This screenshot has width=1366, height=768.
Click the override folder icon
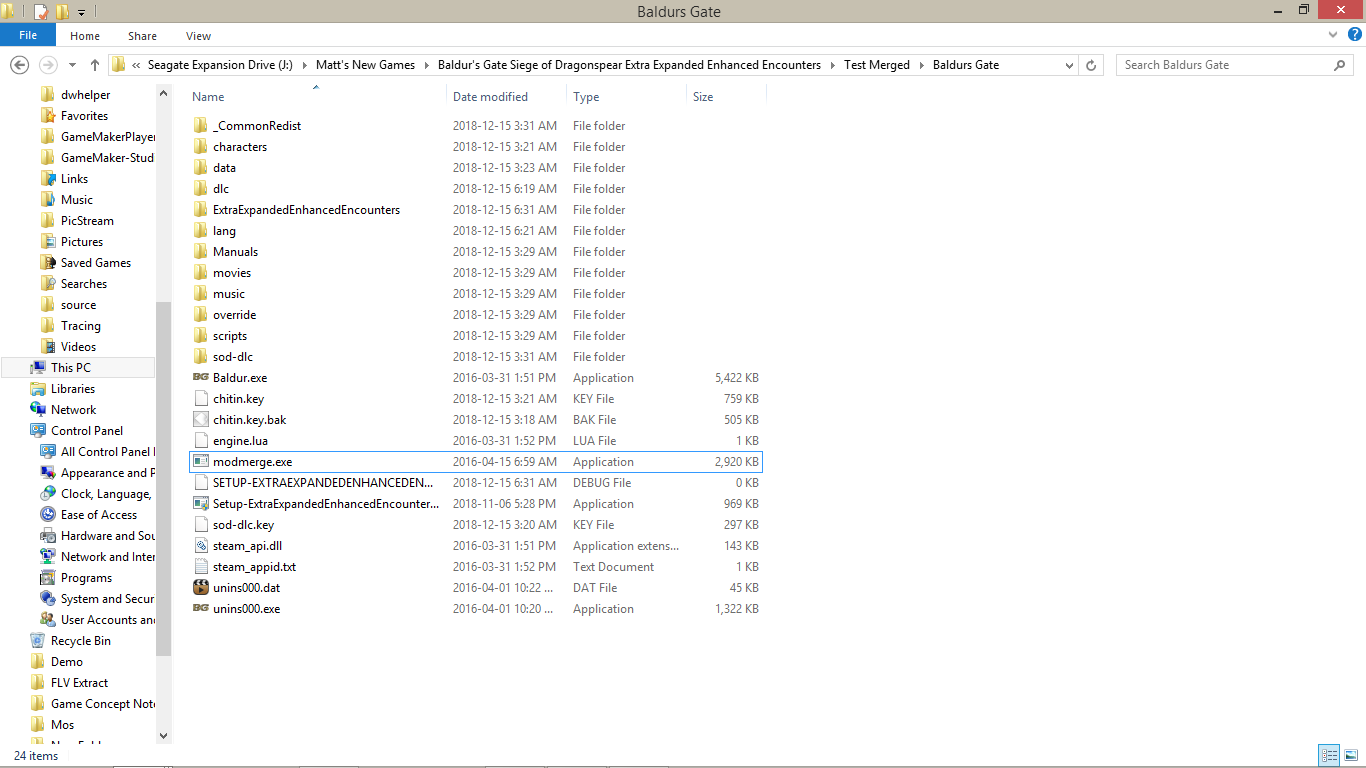[200, 315]
